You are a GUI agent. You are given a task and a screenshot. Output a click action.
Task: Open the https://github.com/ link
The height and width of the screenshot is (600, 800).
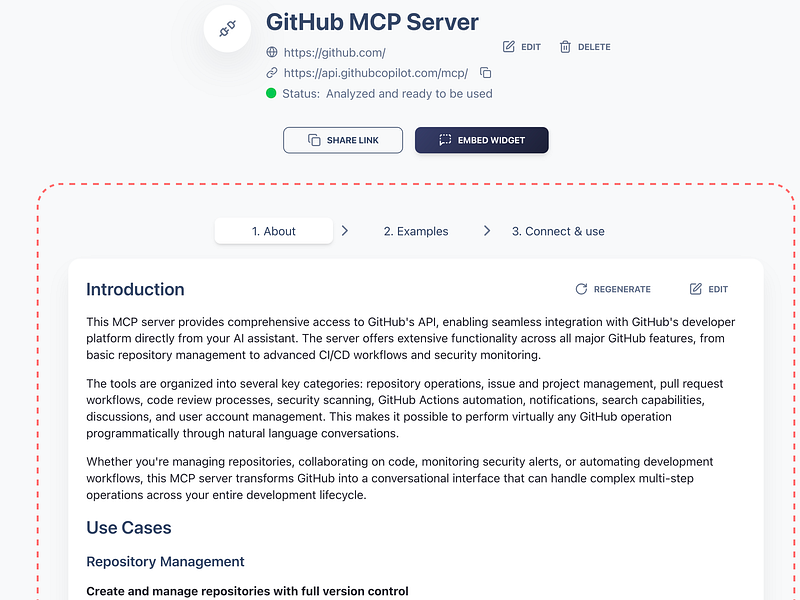pyautogui.click(x=334, y=53)
